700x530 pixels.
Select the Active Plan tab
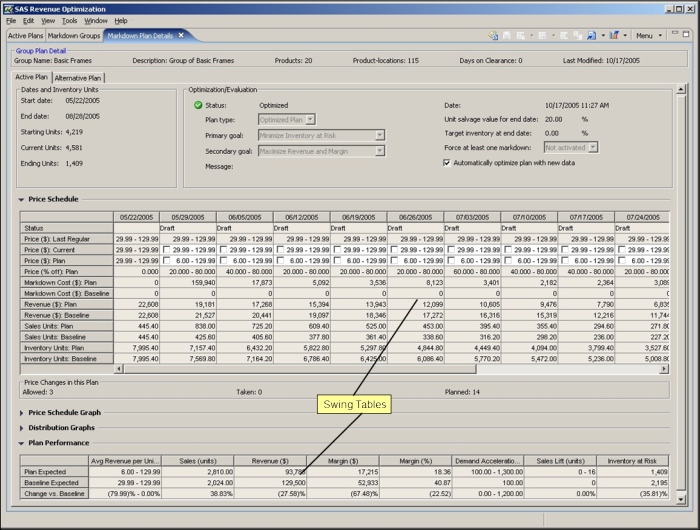point(31,77)
